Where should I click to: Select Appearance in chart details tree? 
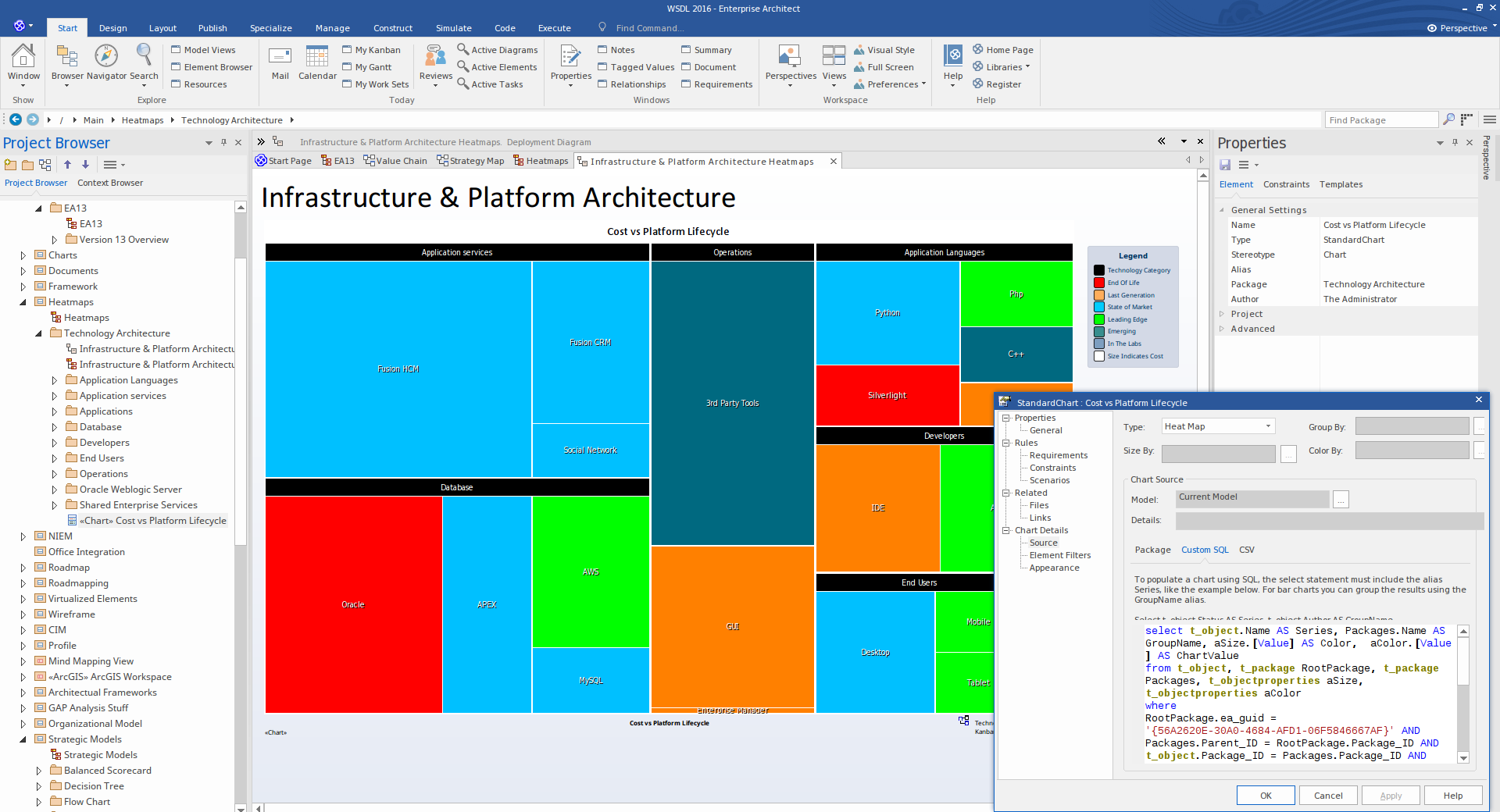(1054, 568)
